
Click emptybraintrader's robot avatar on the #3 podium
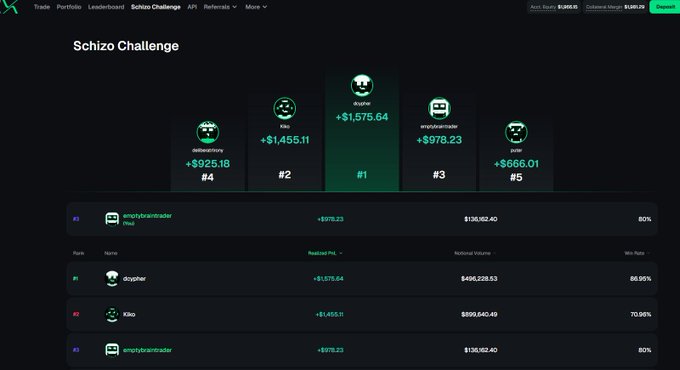[x=439, y=108]
